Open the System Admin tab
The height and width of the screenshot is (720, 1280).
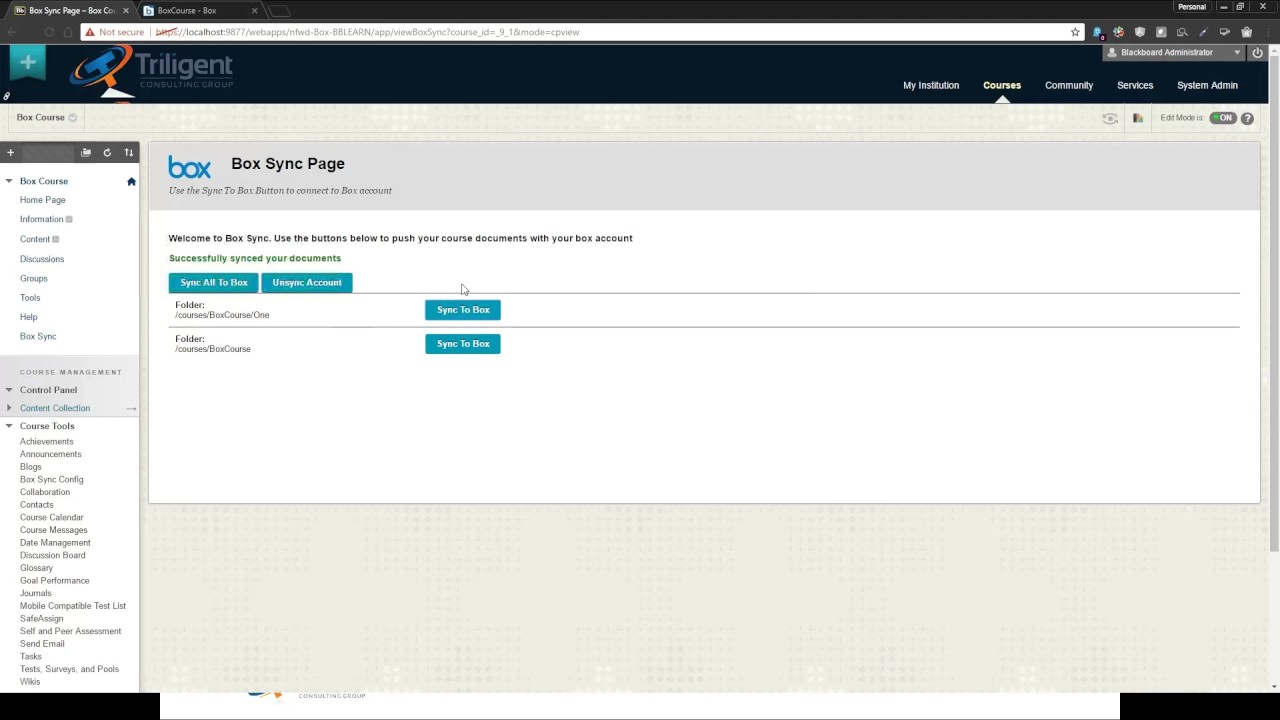(1207, 85)
